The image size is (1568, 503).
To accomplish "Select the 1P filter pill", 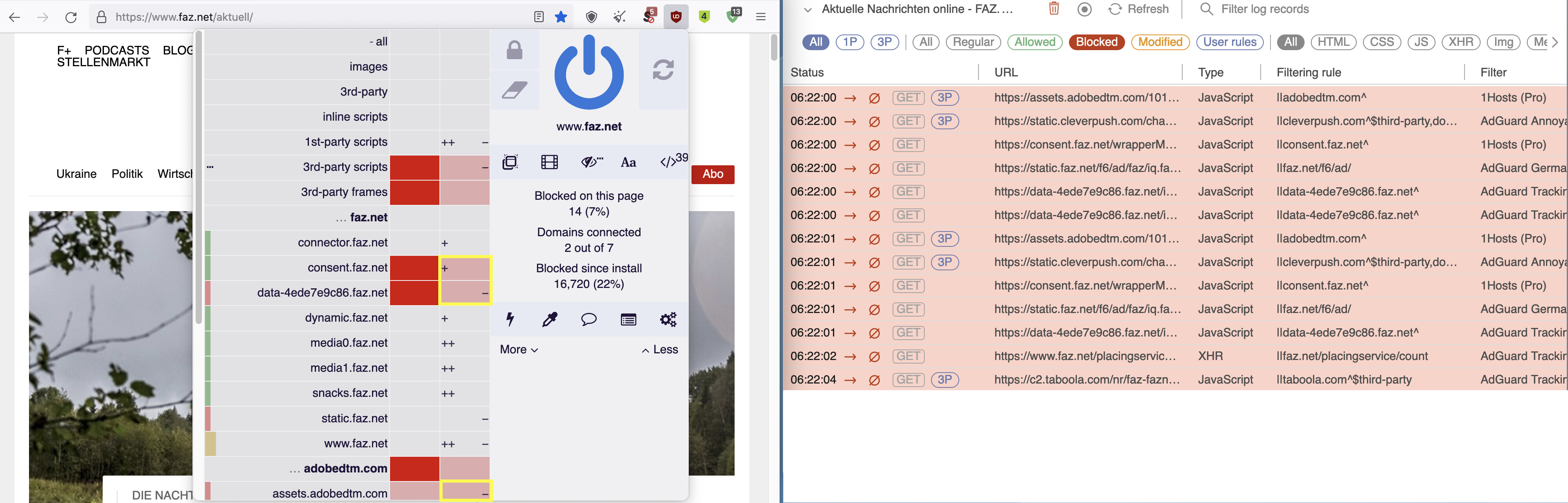I will (850, 42).
